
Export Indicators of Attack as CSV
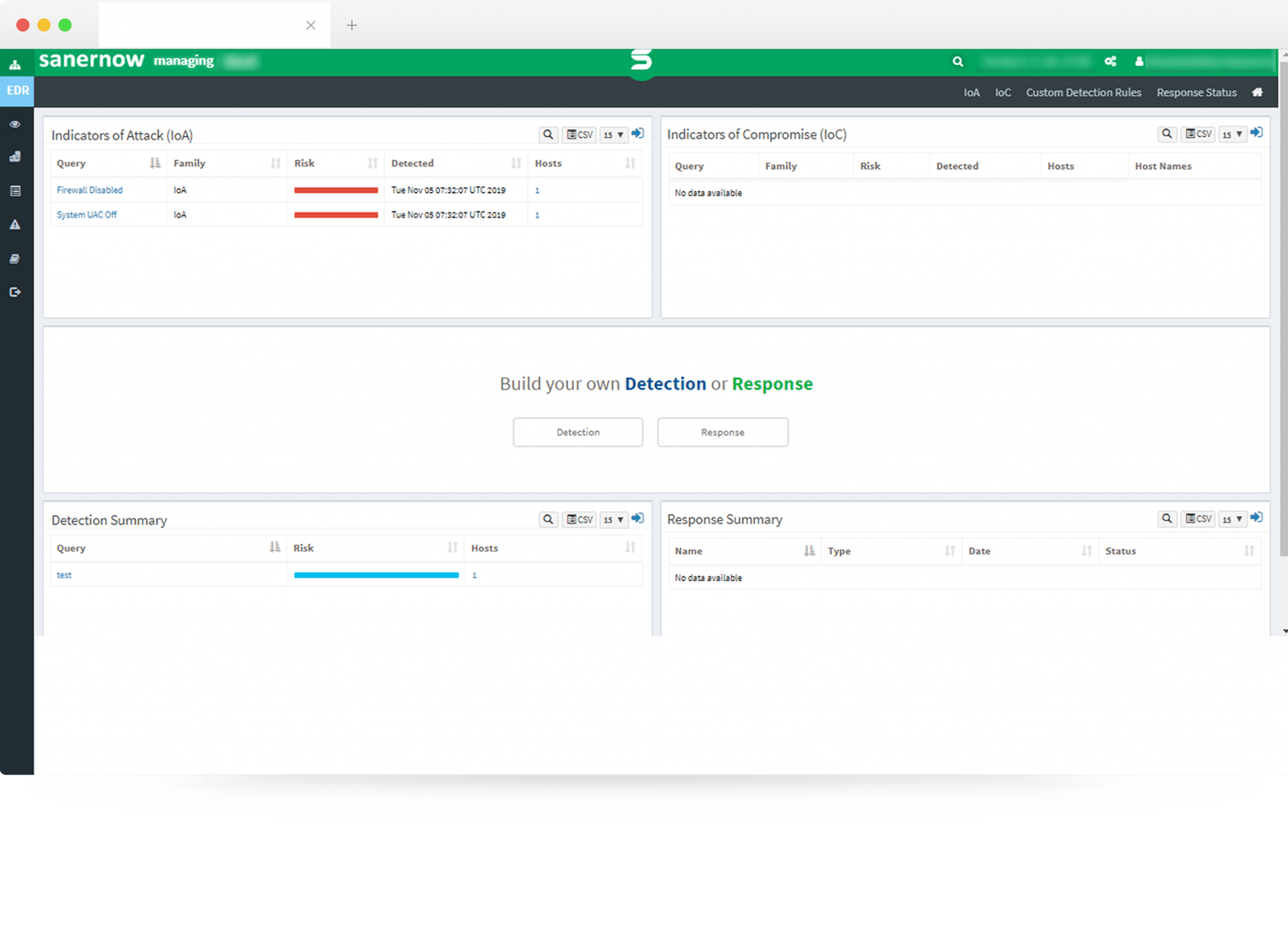[x=579, y=135]
